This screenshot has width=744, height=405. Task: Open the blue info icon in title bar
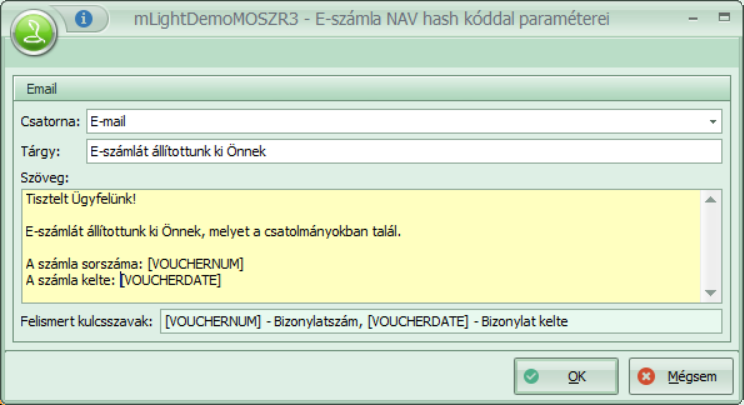pos(85,18)
